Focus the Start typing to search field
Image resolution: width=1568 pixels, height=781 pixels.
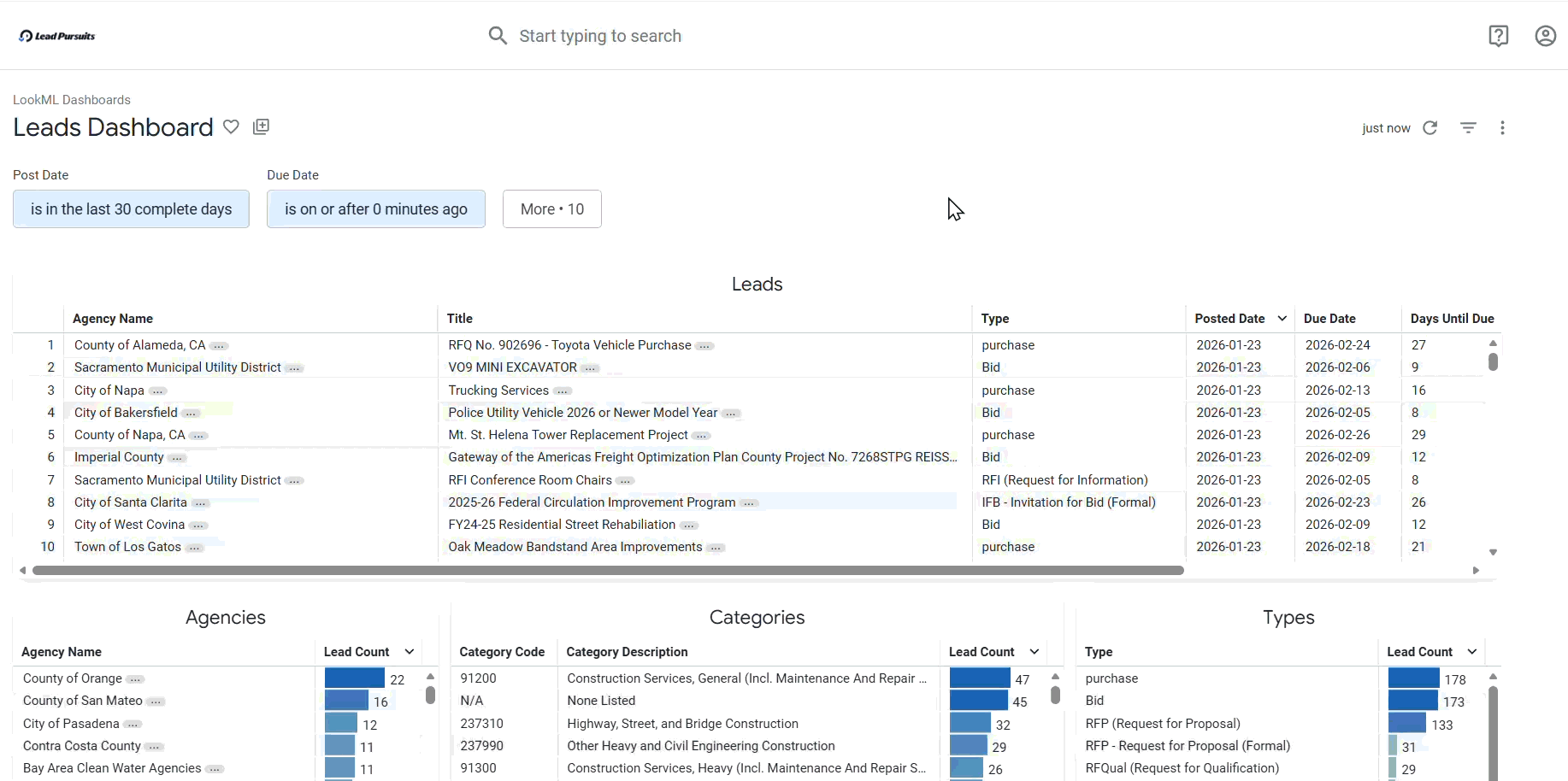point(600,36)
